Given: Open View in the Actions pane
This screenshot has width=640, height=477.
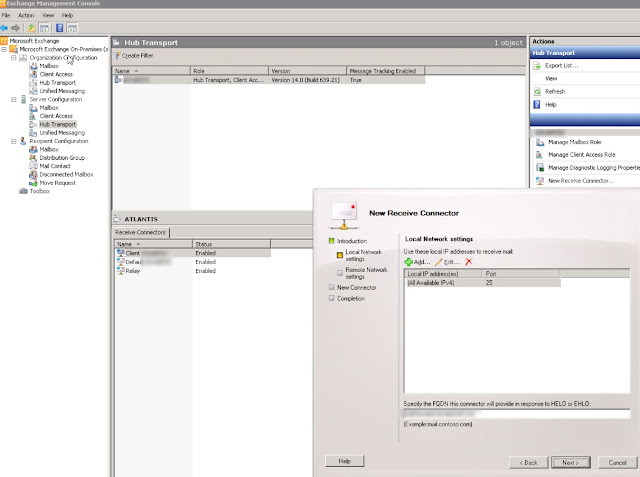Looking at the screenshot, I should click(x=551, y=78).
